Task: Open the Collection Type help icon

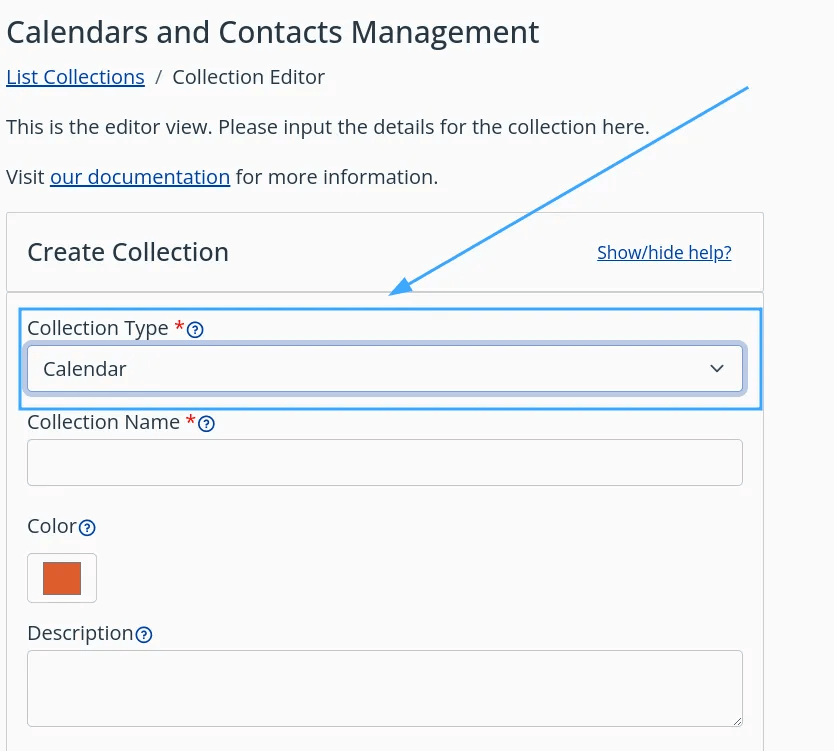Action: [196, 328]
